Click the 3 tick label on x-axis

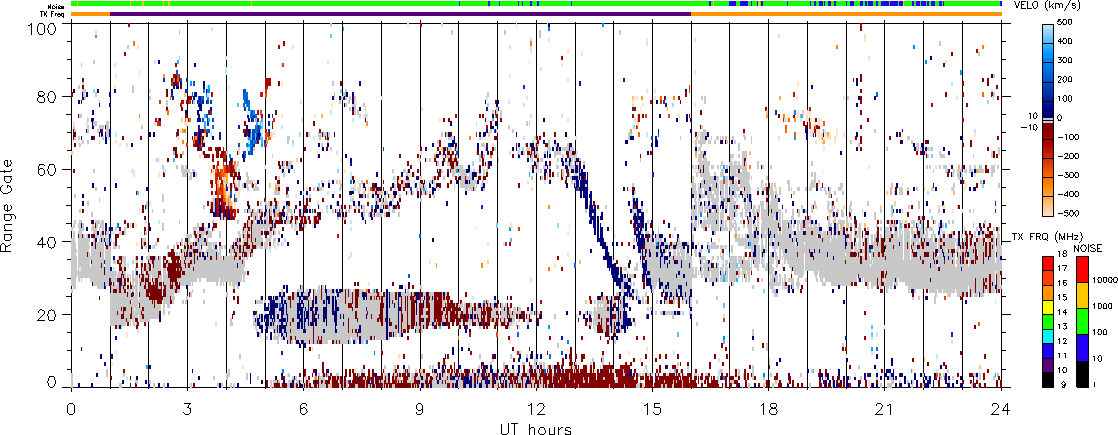187,409
